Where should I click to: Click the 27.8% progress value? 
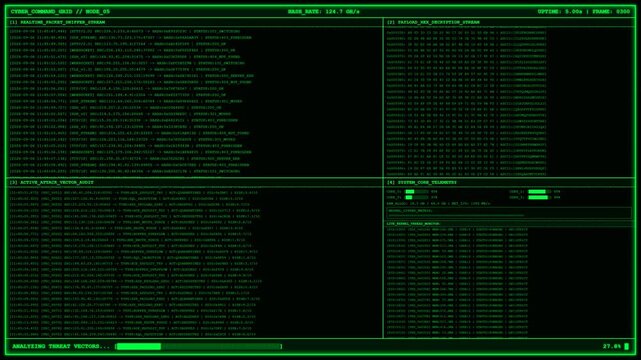pyautogui.click(x=612, y=346)
